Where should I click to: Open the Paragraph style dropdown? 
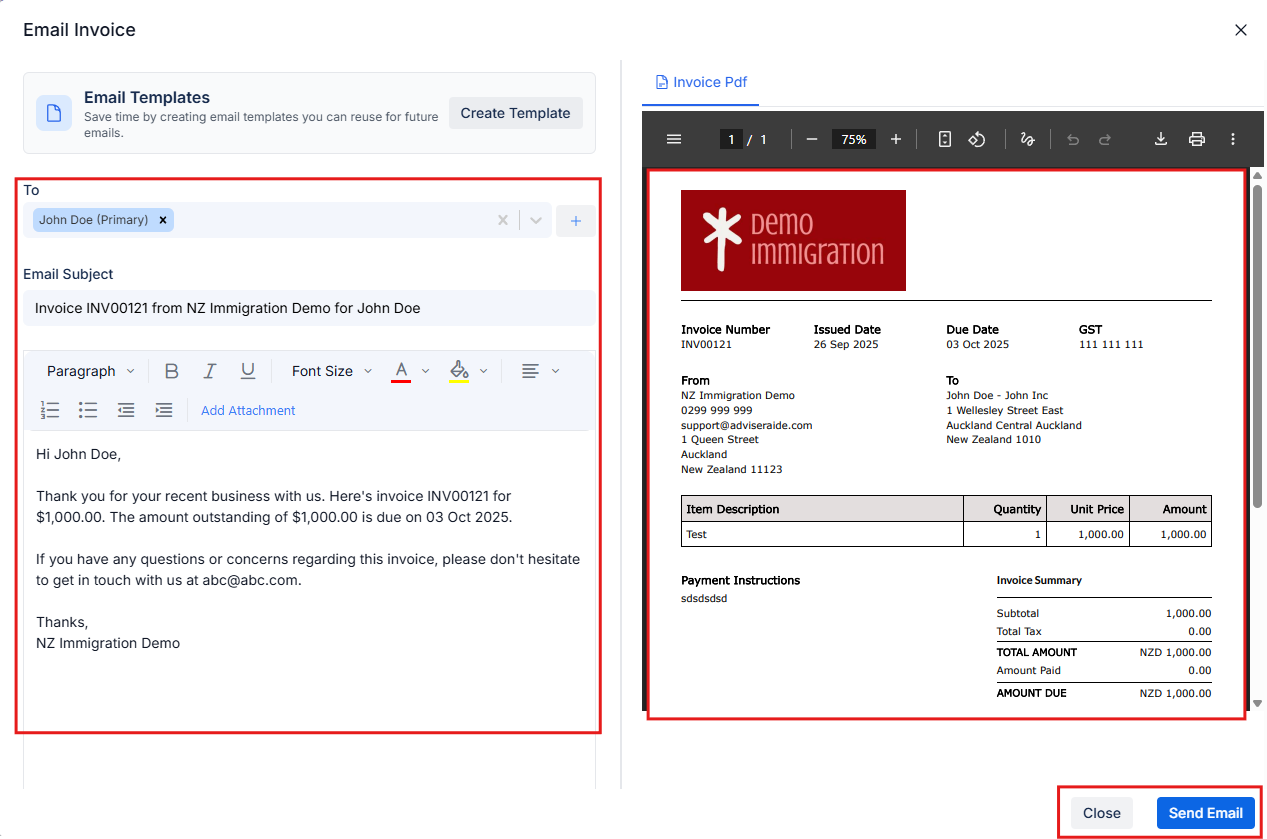click(88, 370)
